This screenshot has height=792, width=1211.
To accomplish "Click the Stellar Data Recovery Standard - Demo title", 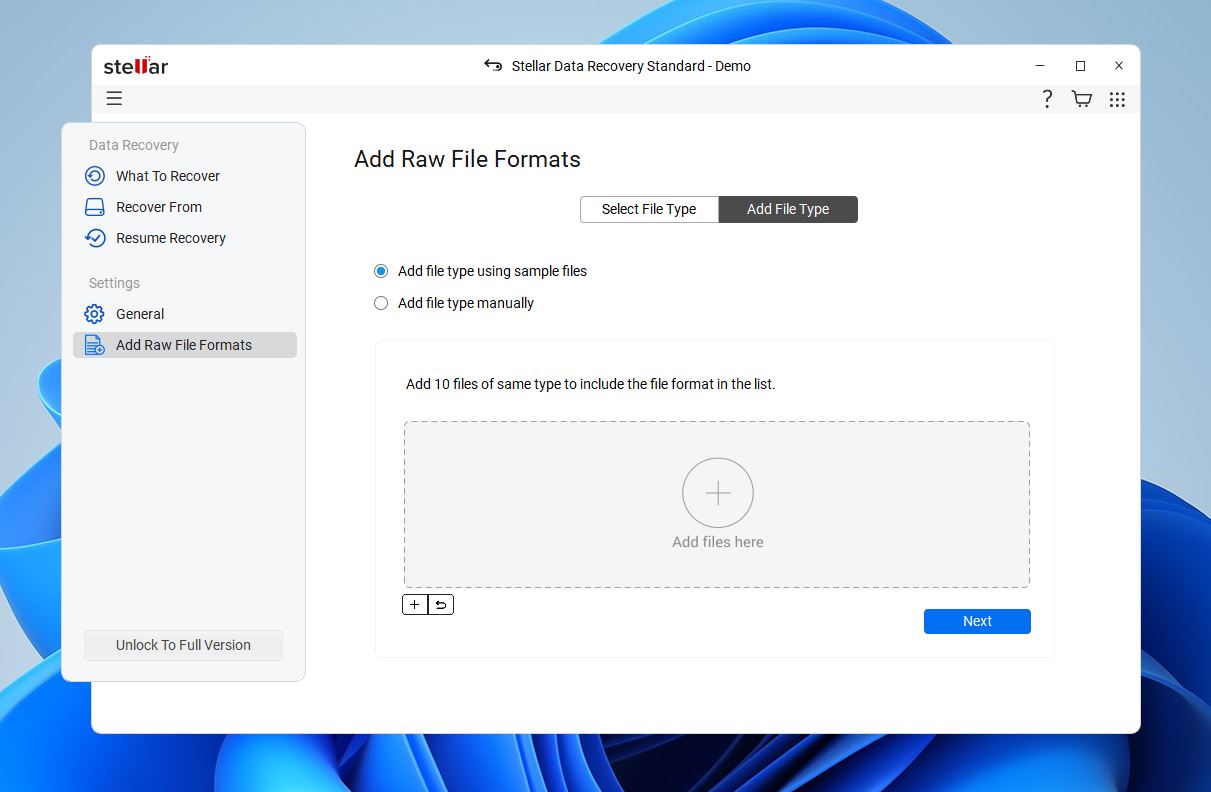I will (631, 66).
